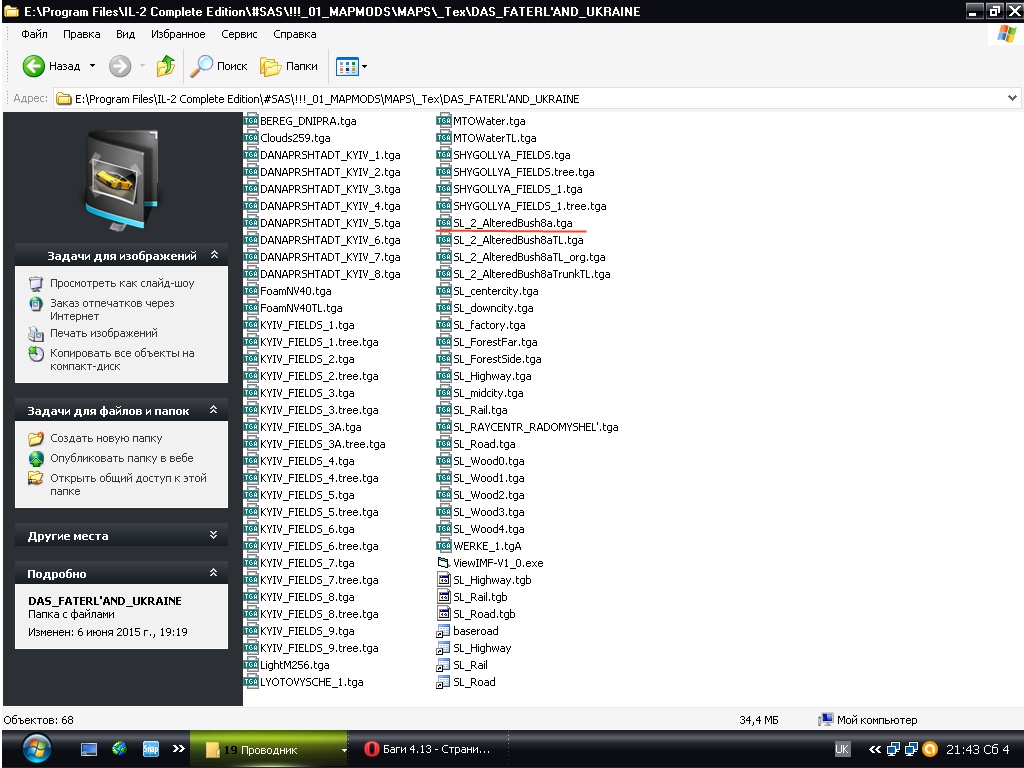Open the Правка menu

coord(81,34)
